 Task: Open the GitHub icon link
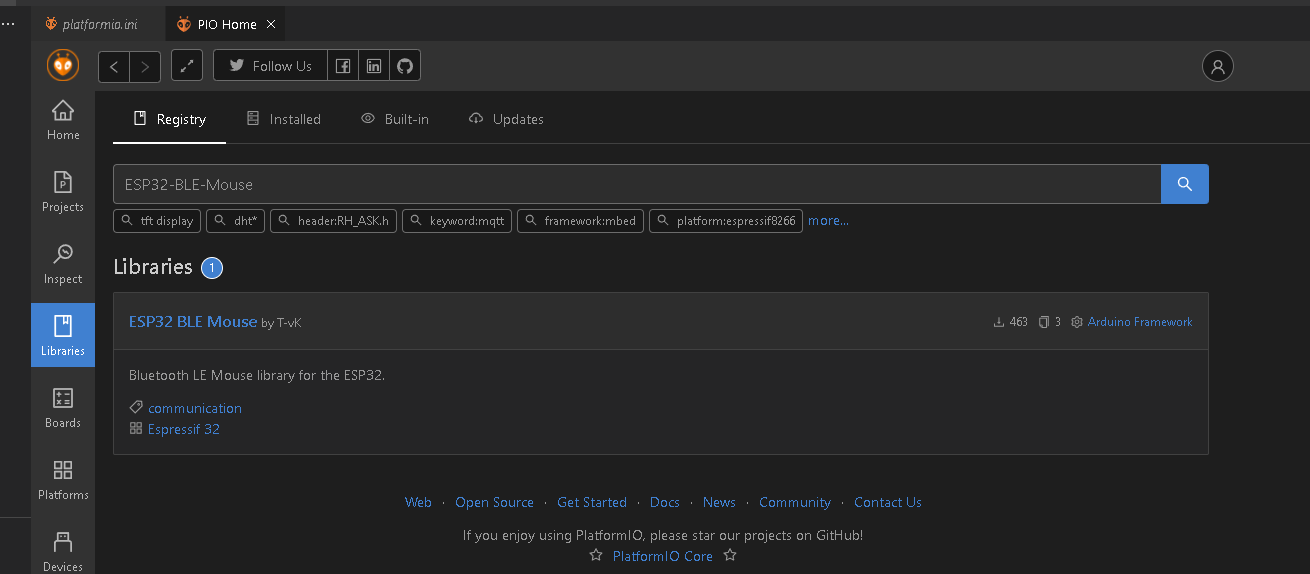point(405,66)
